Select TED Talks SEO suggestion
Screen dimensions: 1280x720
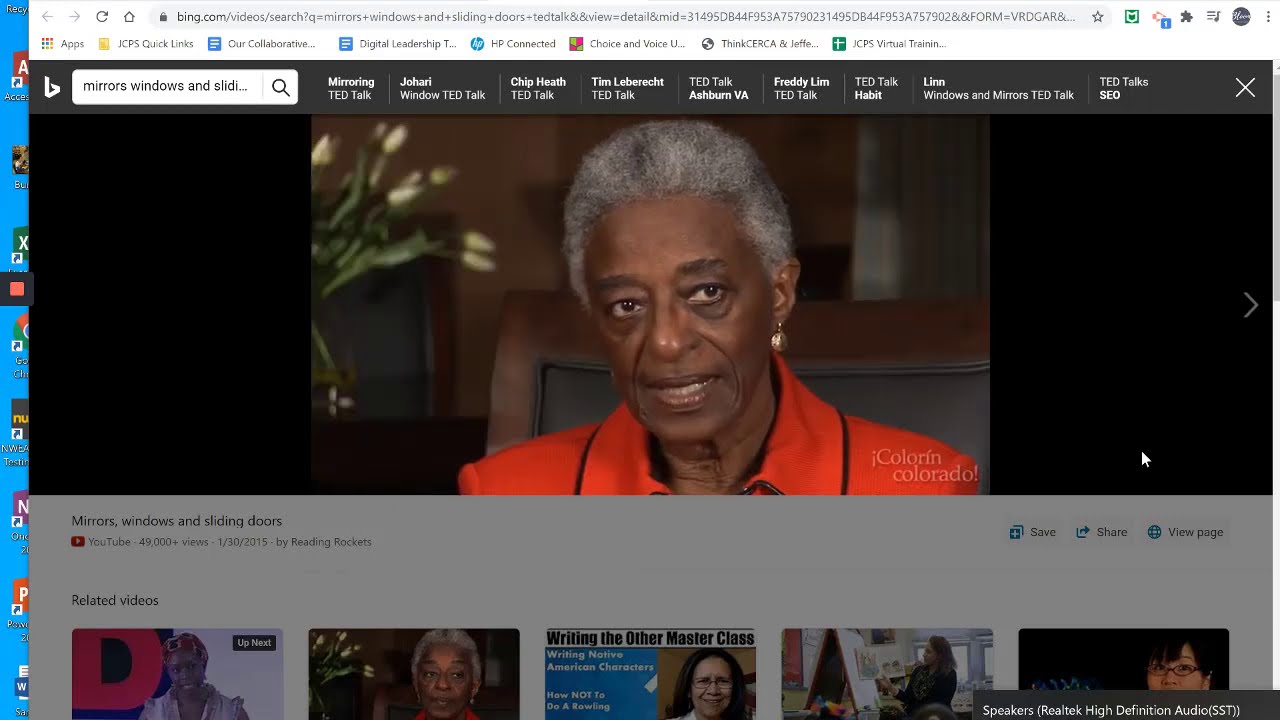[1123, 88]
